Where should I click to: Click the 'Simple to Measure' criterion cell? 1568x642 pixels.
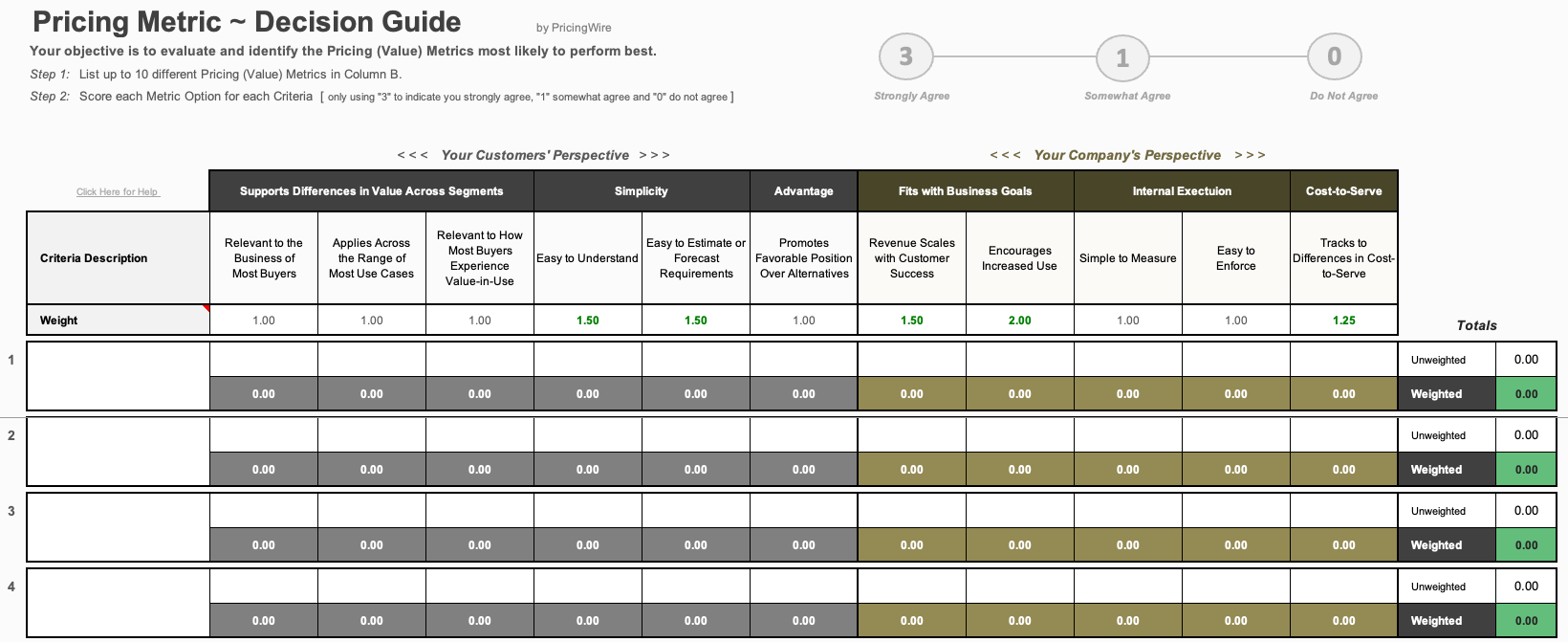[1128, 258]
